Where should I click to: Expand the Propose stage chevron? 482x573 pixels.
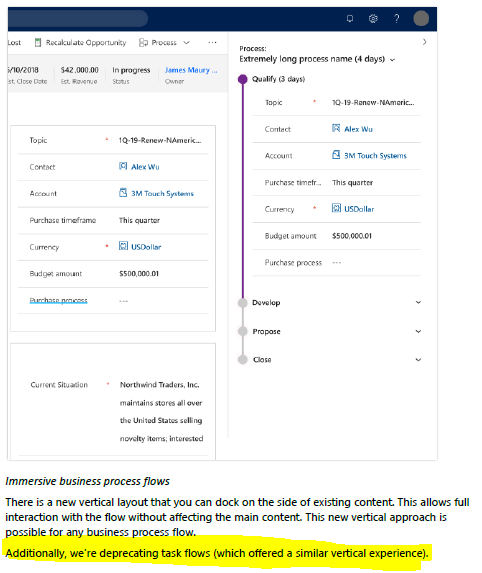pyautogui.click(x=418, y=331)
